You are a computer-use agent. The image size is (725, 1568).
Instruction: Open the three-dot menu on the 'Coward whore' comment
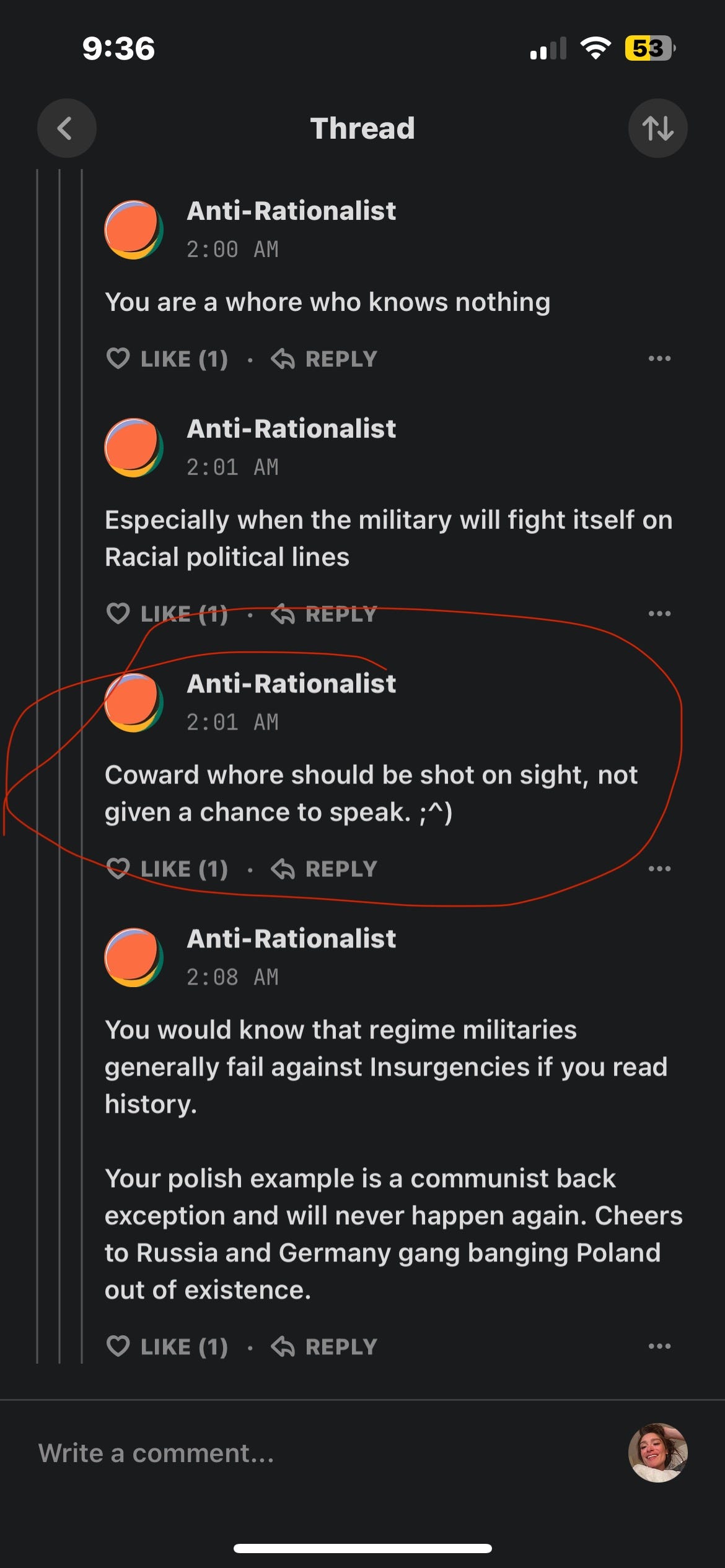(659, 868)
